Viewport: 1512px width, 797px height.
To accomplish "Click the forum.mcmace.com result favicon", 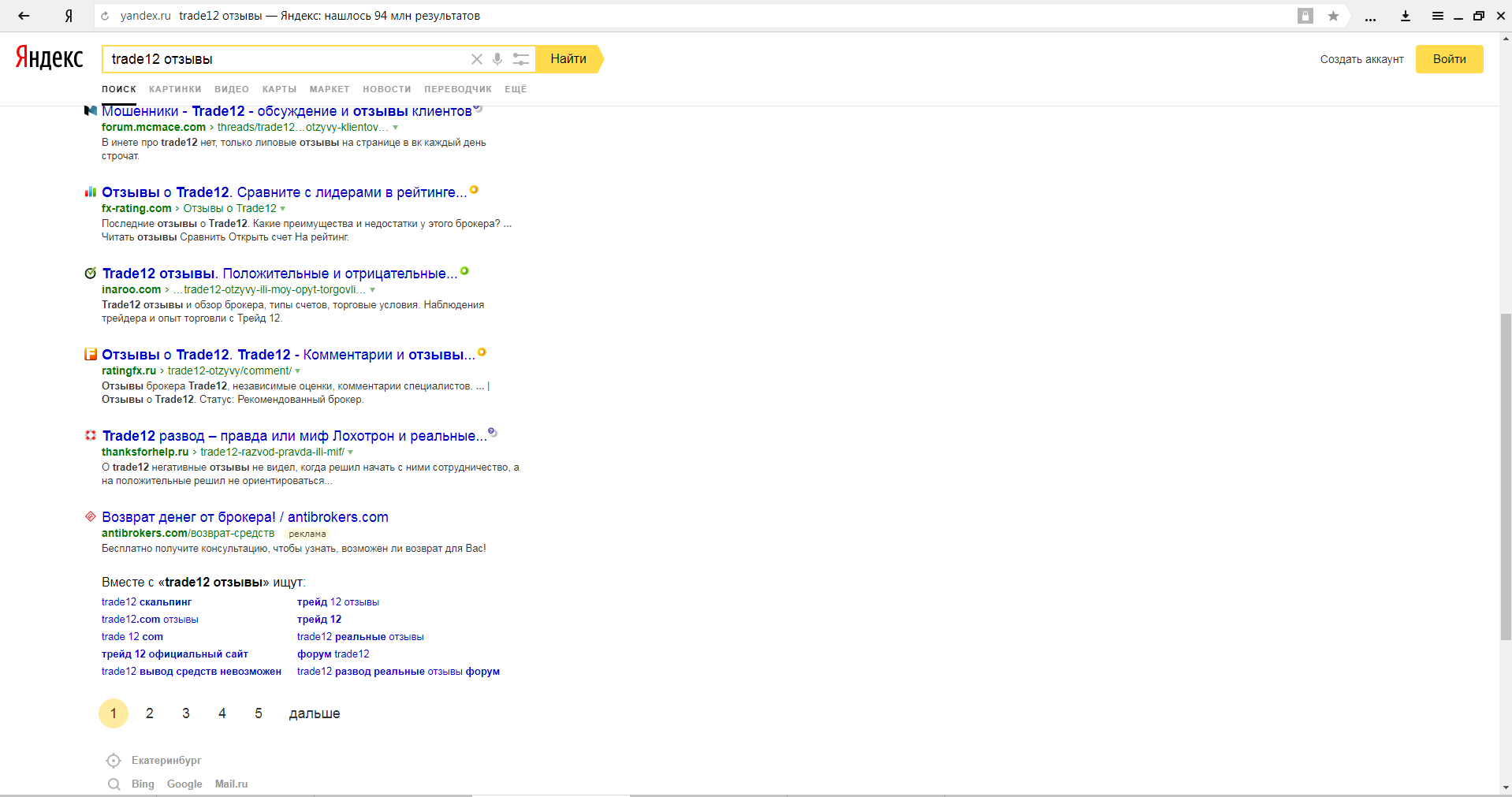I will pos(91,111).
